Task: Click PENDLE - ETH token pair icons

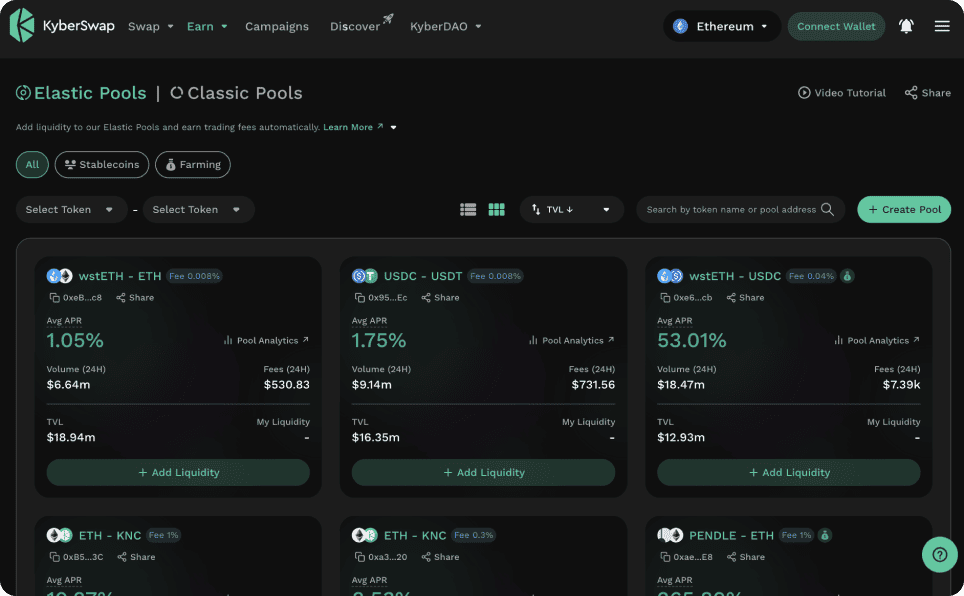Action: [x=670, y=535]
